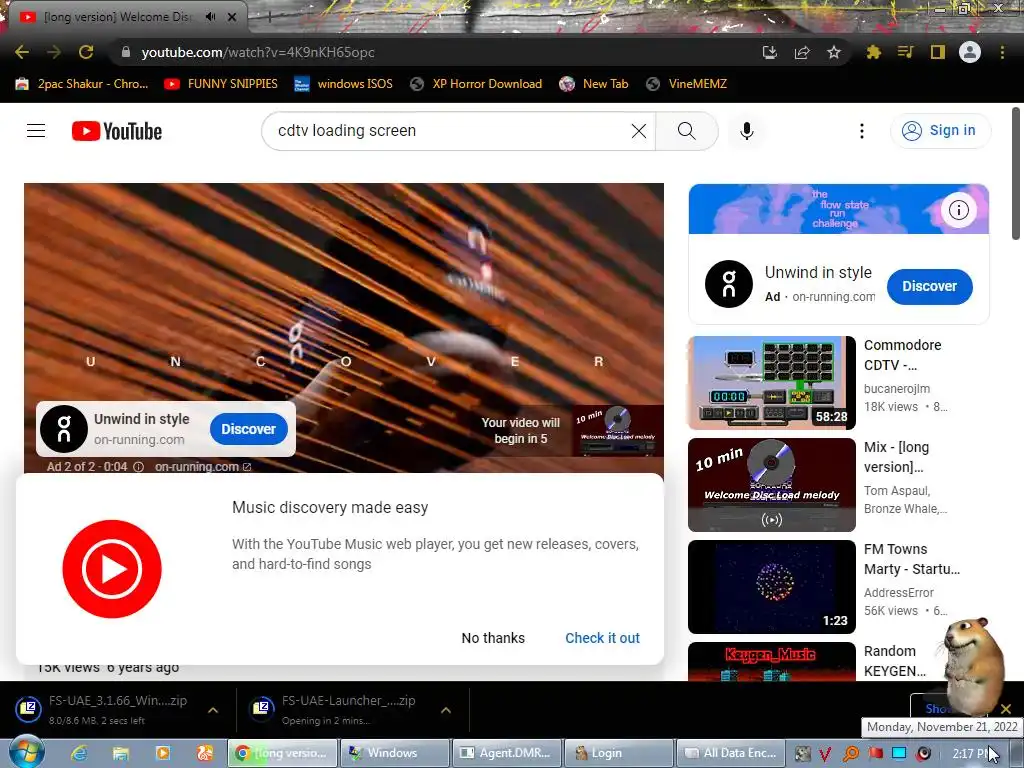
Task: Switch to the Windows taskbar window
Action: click(x=396, y=753)
